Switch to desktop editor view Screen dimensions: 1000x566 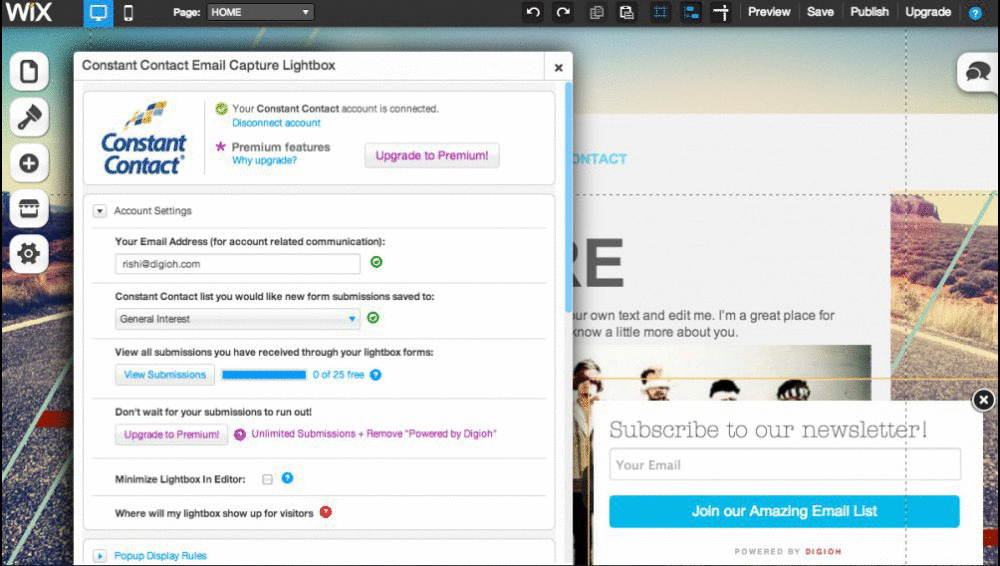coord(98,13)
